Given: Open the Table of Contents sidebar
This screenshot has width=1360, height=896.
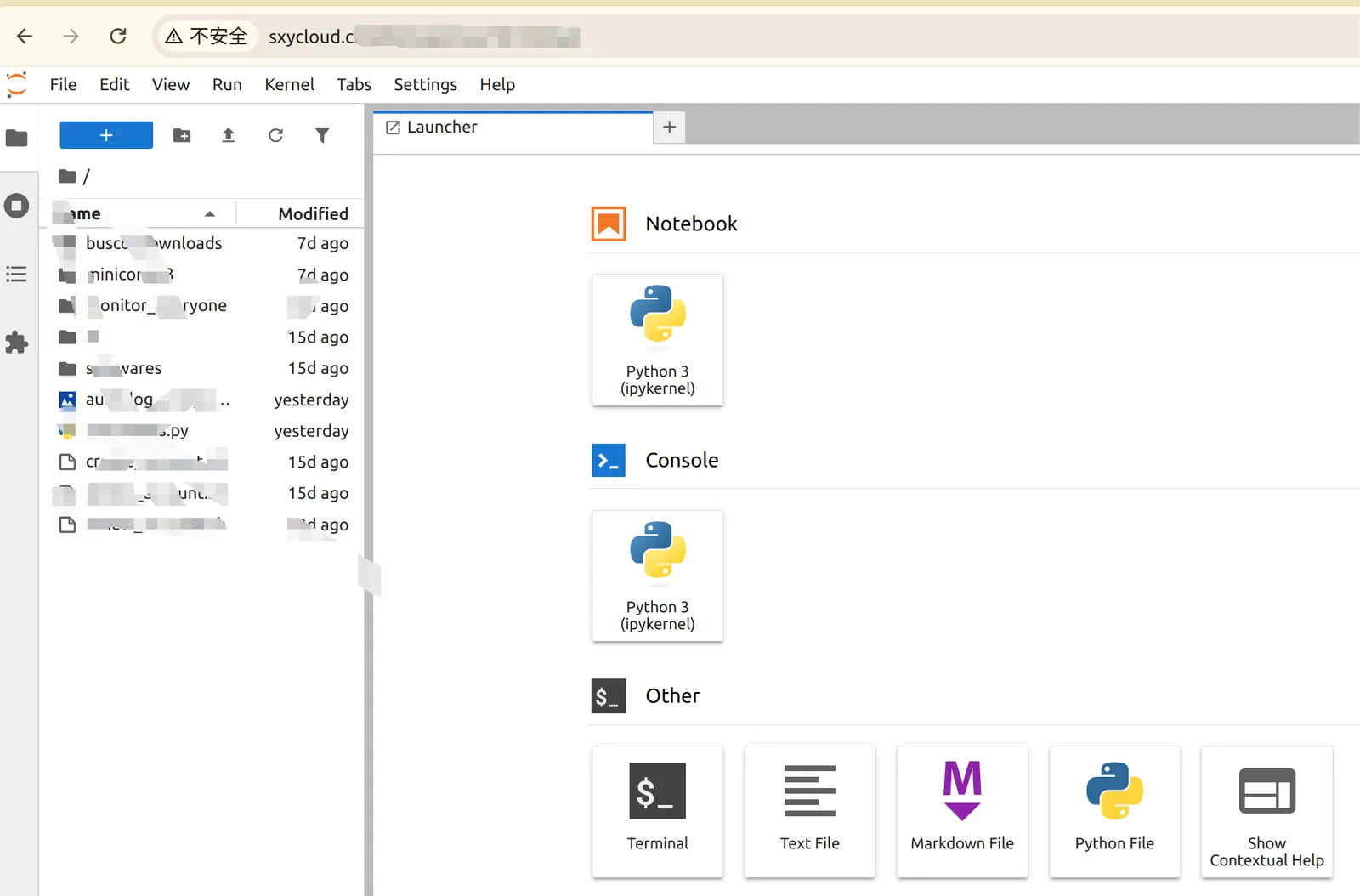Looking at the screenshot, I should 17,275.
